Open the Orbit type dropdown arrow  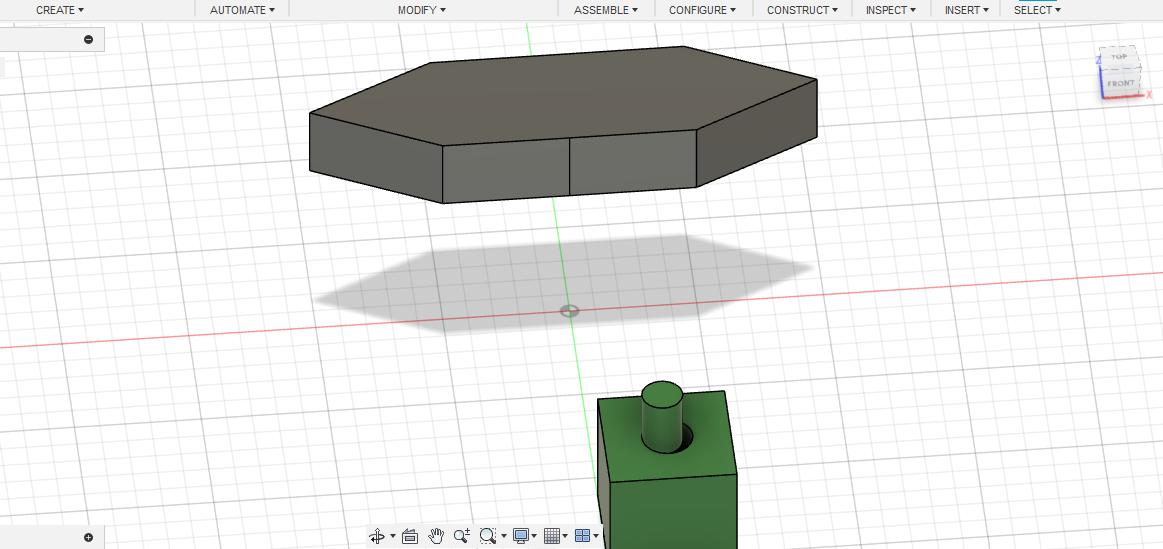tap(392, 536)
